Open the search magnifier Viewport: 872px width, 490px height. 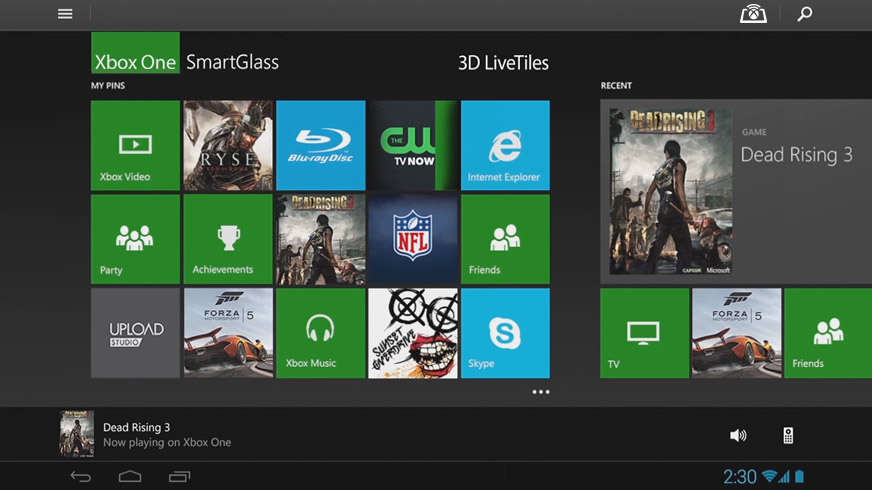804,14
